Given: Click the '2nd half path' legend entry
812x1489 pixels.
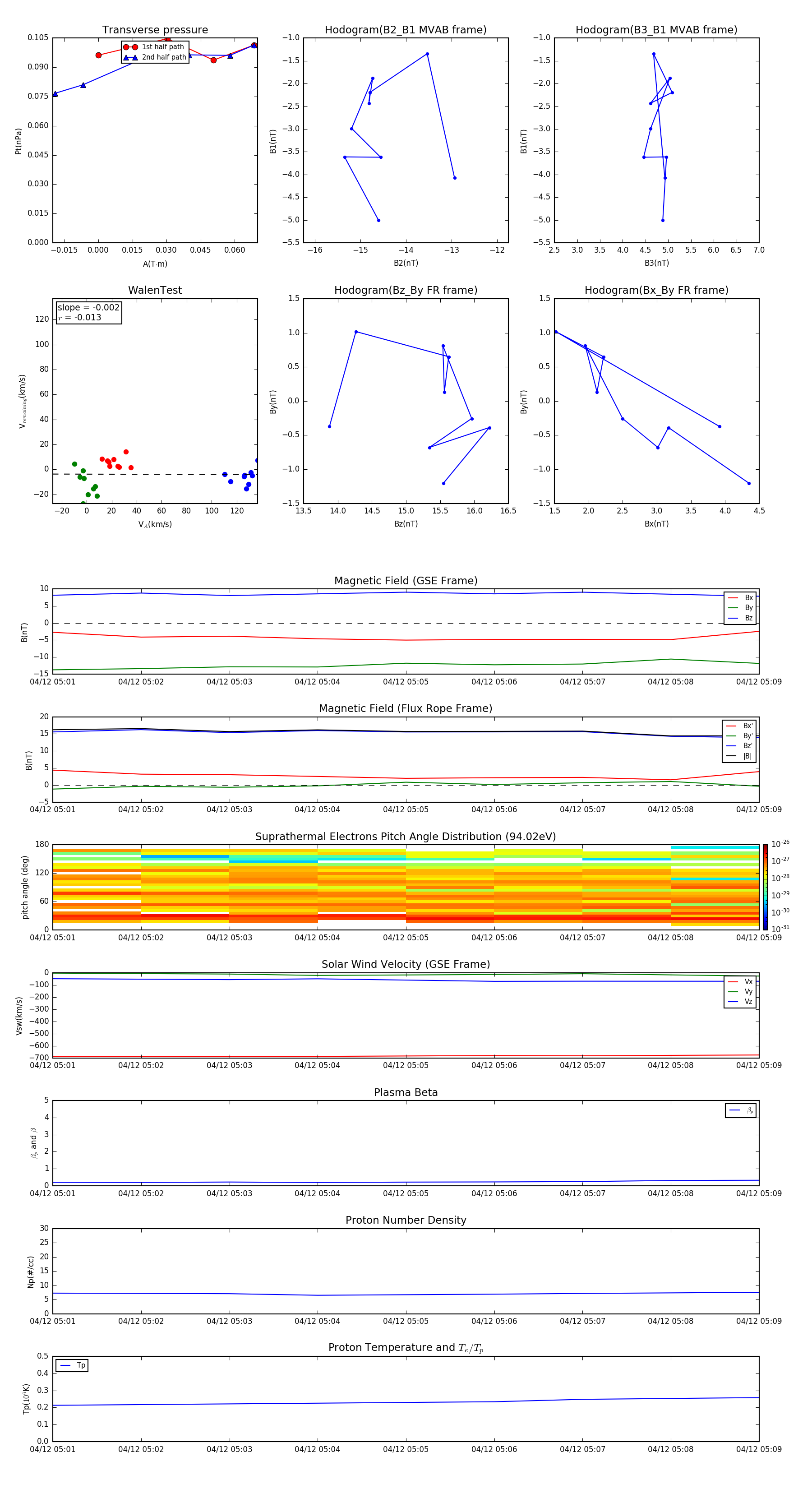Looking at the screenshot, I should (x=154, y=57).
